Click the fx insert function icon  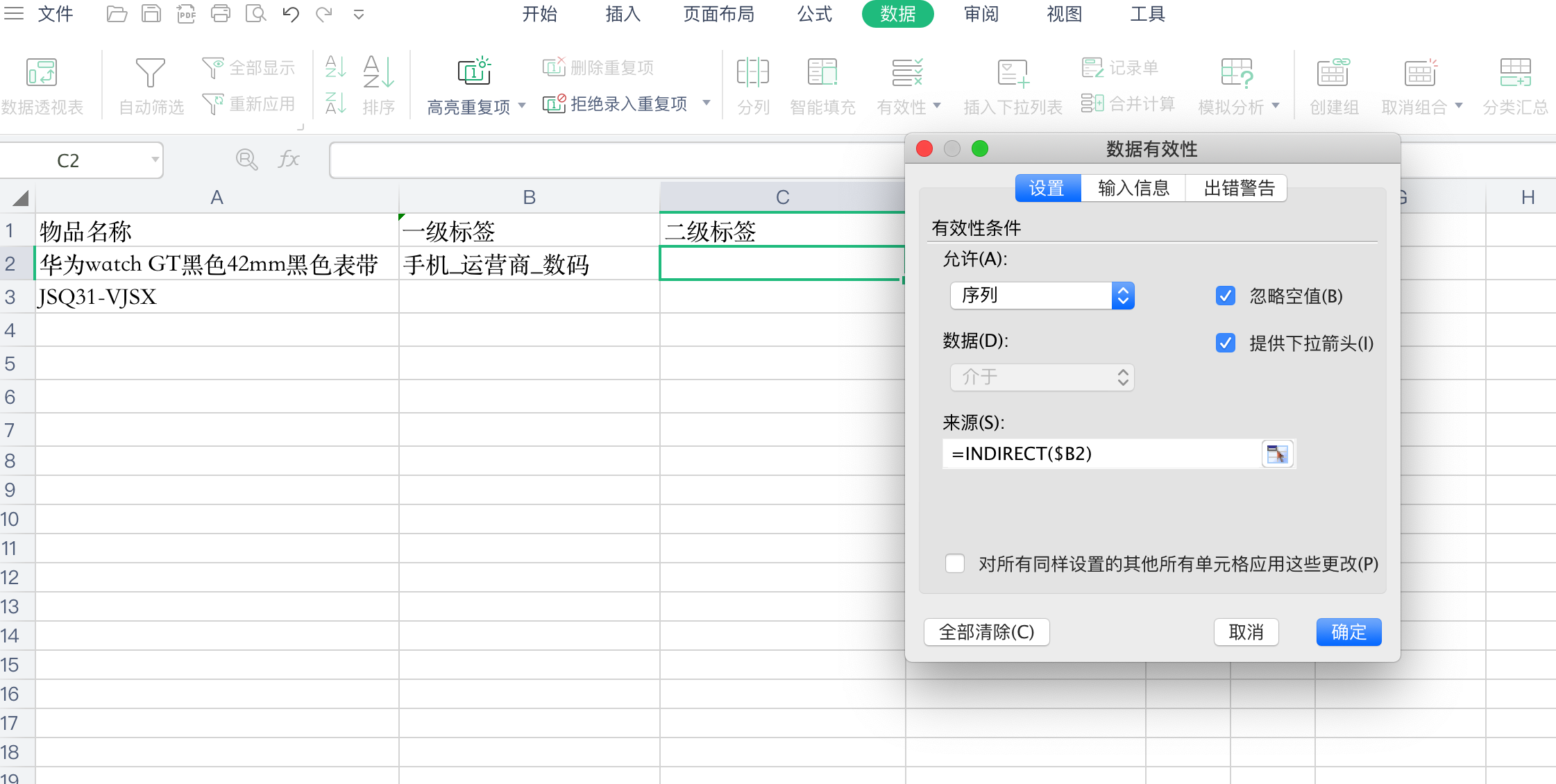pyautogui.click(x=288, y=160)
